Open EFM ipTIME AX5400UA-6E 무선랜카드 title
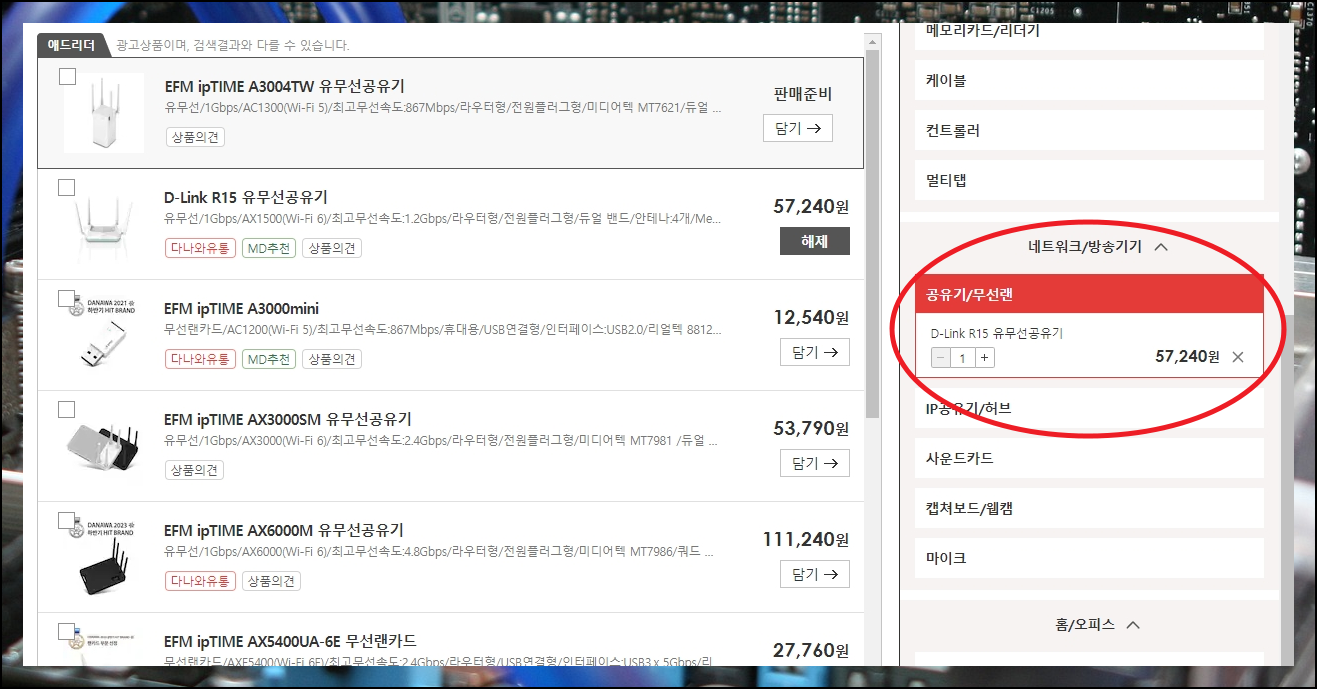The image size is (1317, 689). coord(290,641)
